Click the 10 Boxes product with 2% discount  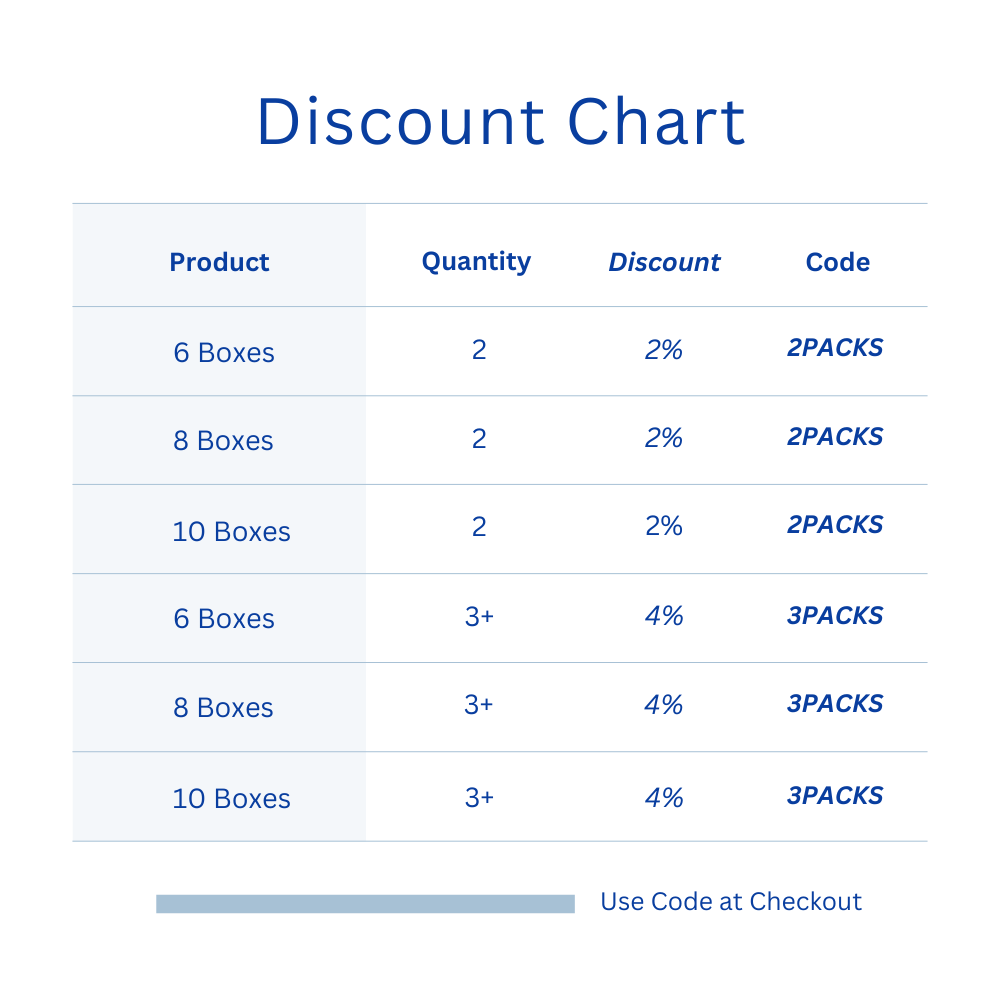[x=231, y=531]
